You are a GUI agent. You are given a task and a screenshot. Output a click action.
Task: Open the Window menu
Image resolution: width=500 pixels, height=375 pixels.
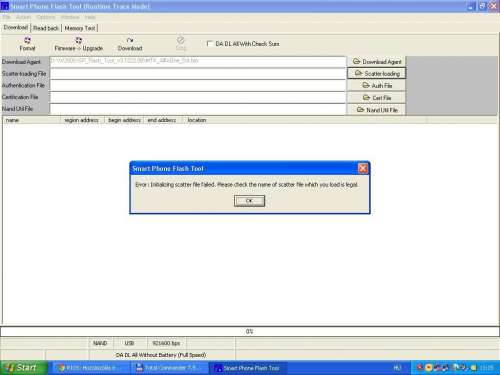pos(70,17)
